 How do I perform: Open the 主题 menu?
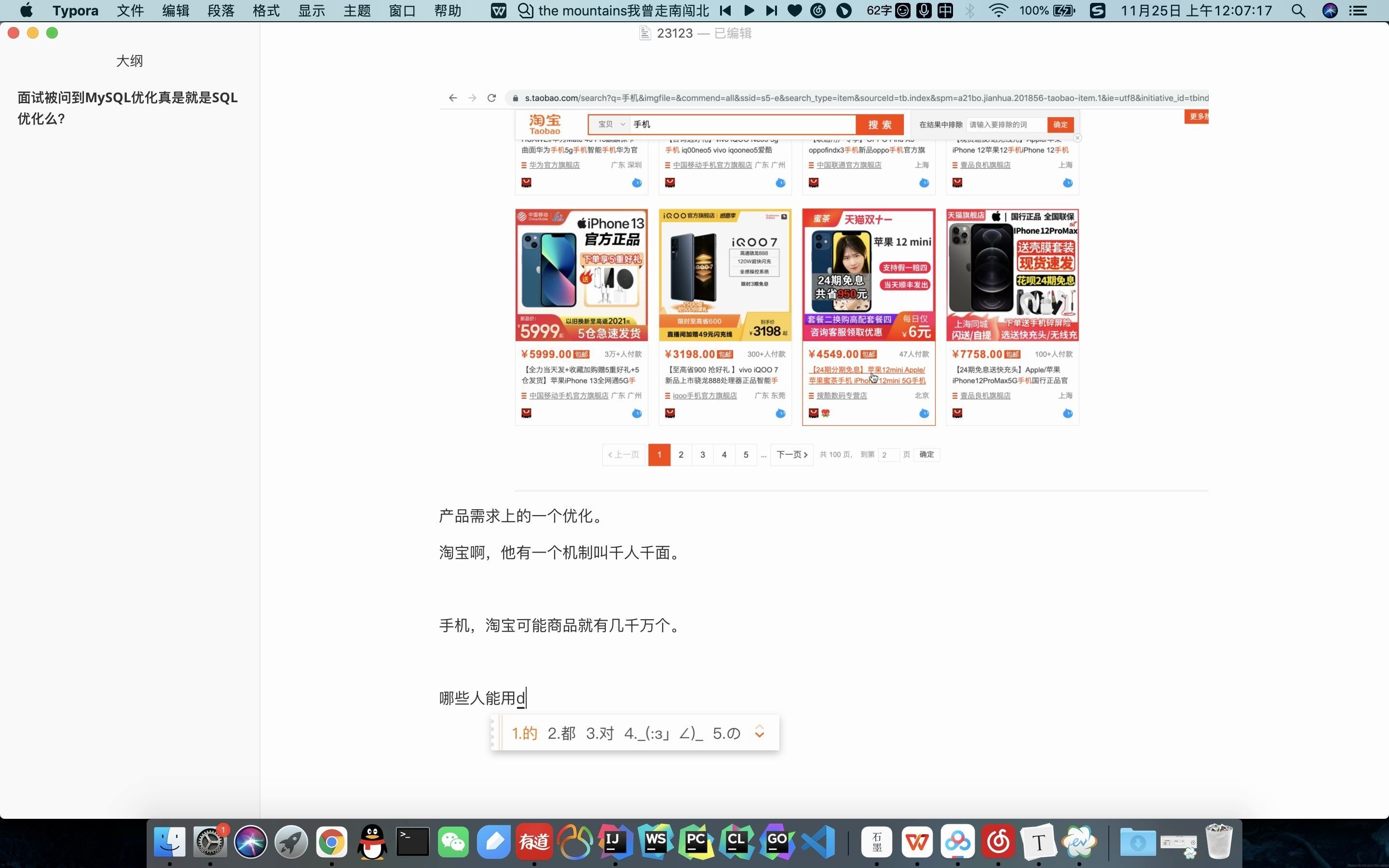tap(357, 10)
